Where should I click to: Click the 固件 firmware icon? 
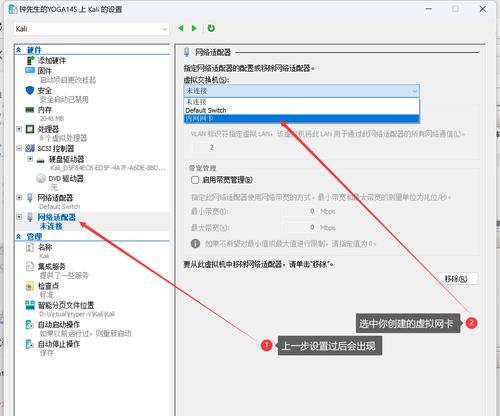[x=30, y=70]
